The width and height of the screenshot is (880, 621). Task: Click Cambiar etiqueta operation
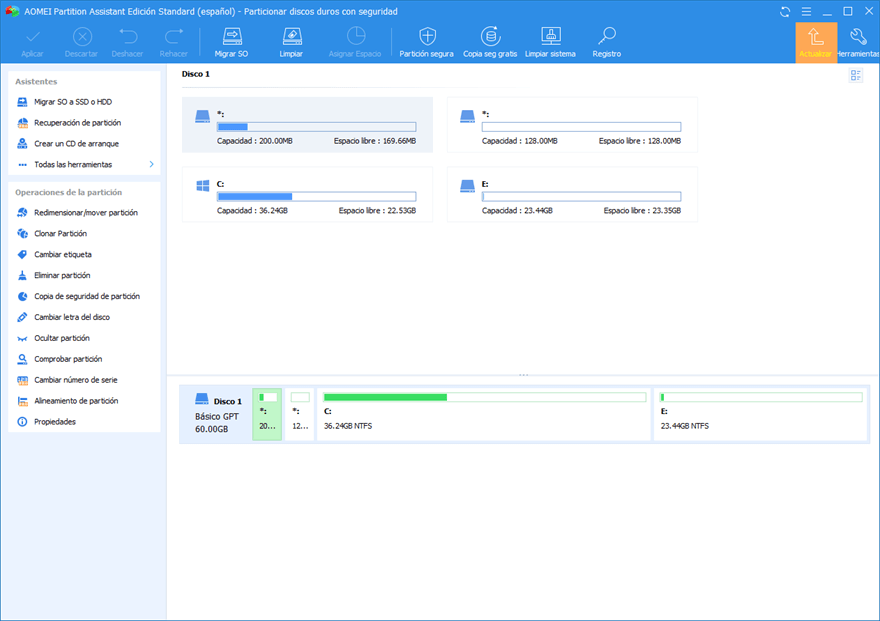pos(63,254)
